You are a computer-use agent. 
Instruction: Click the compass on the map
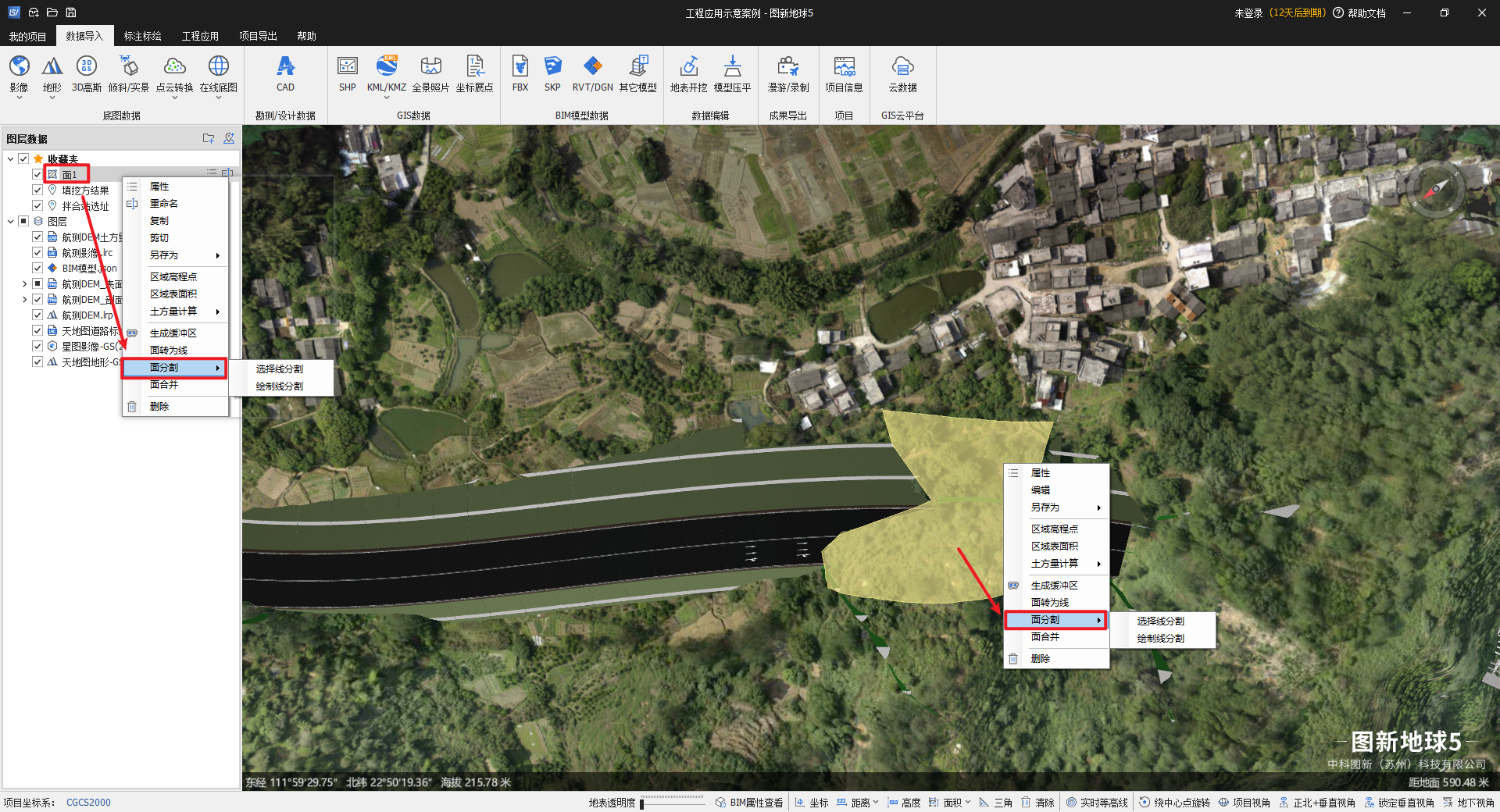pos(1436,189)
